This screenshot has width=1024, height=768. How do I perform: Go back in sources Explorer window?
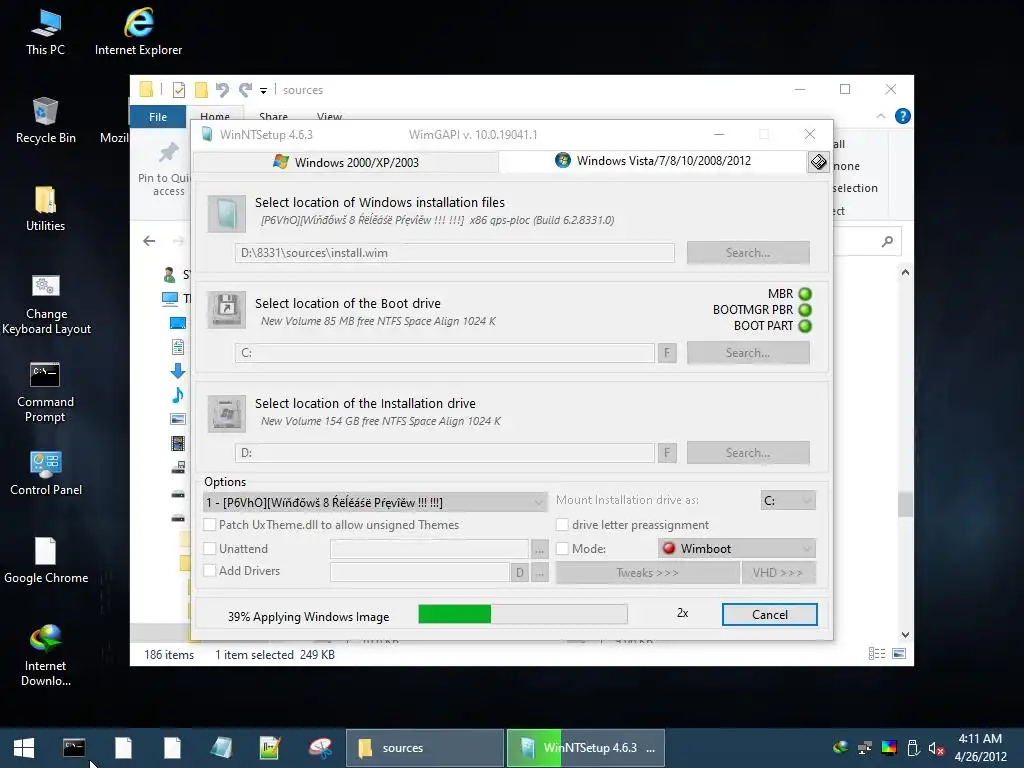coord(149,241)
